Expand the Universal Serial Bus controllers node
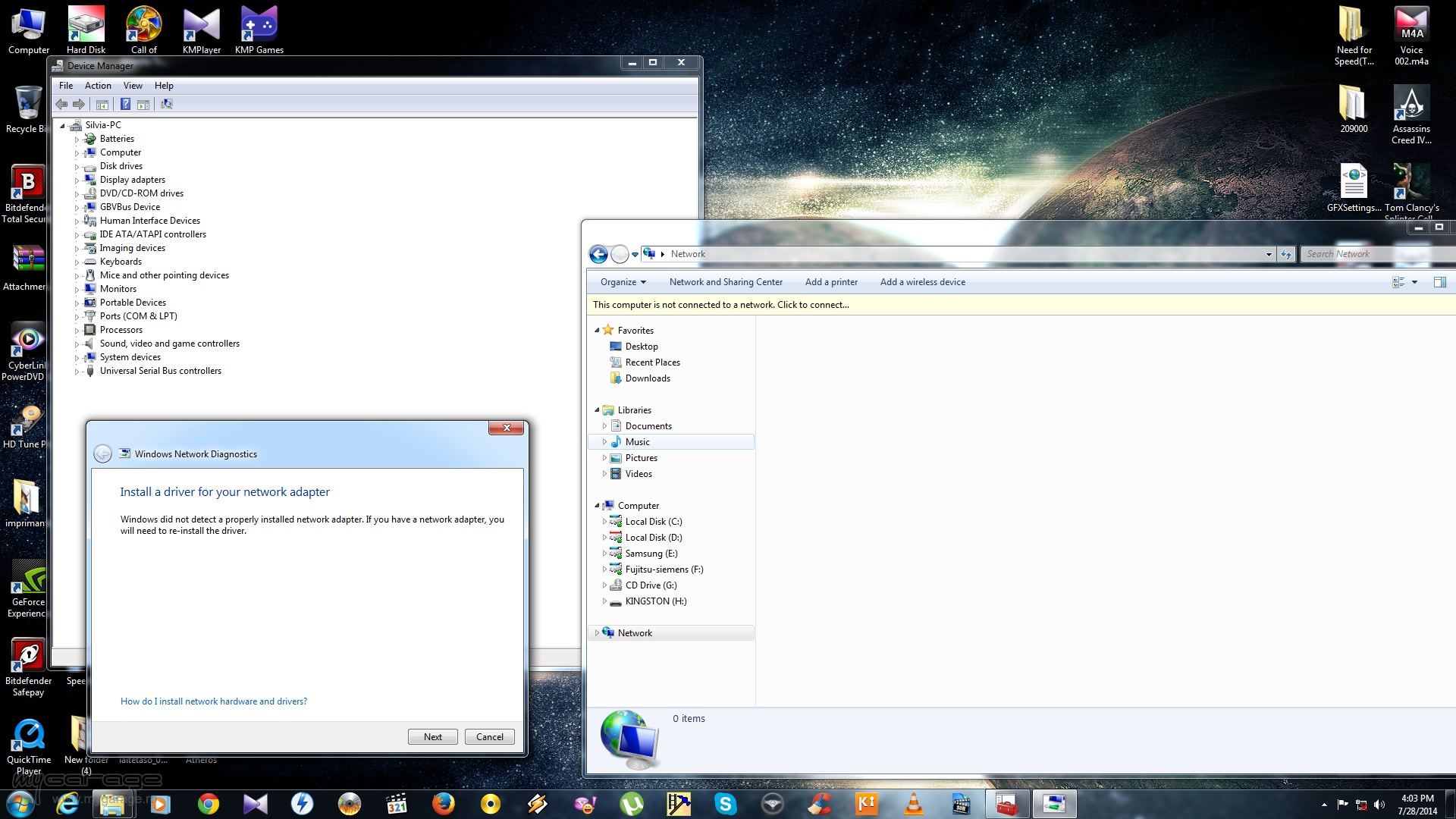This screenshot has width=1456, height=819. tap(77, 372)
